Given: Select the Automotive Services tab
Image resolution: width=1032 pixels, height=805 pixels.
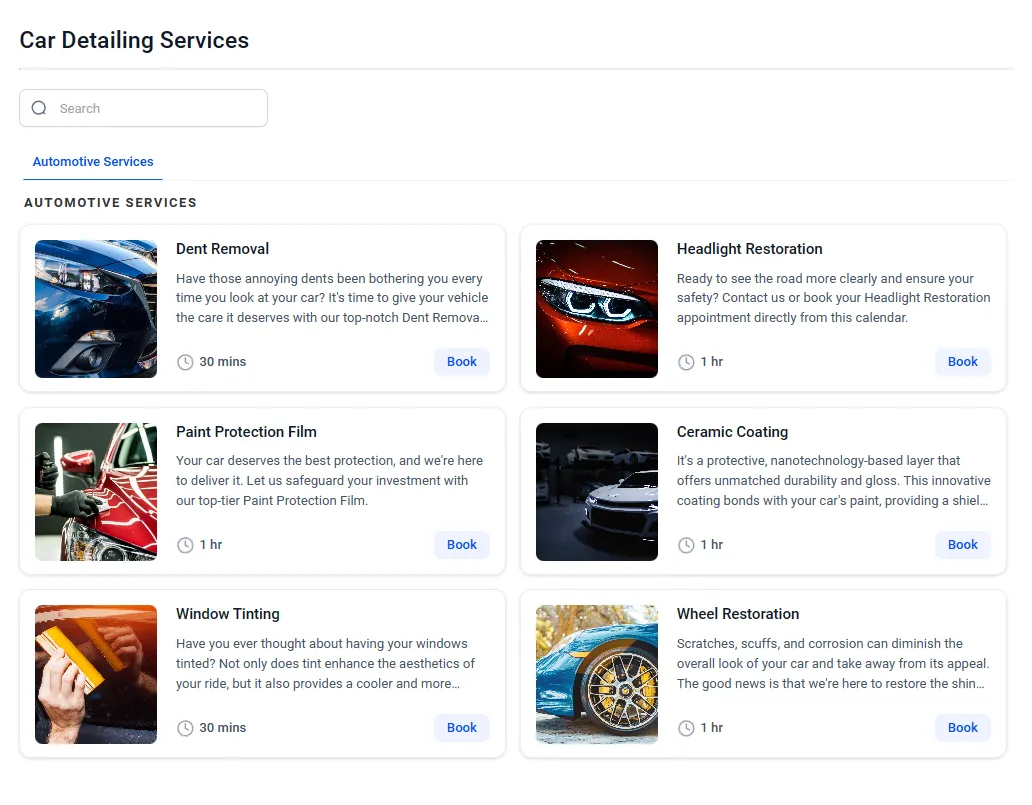Looking at the screenshot, I should [93, 162].
